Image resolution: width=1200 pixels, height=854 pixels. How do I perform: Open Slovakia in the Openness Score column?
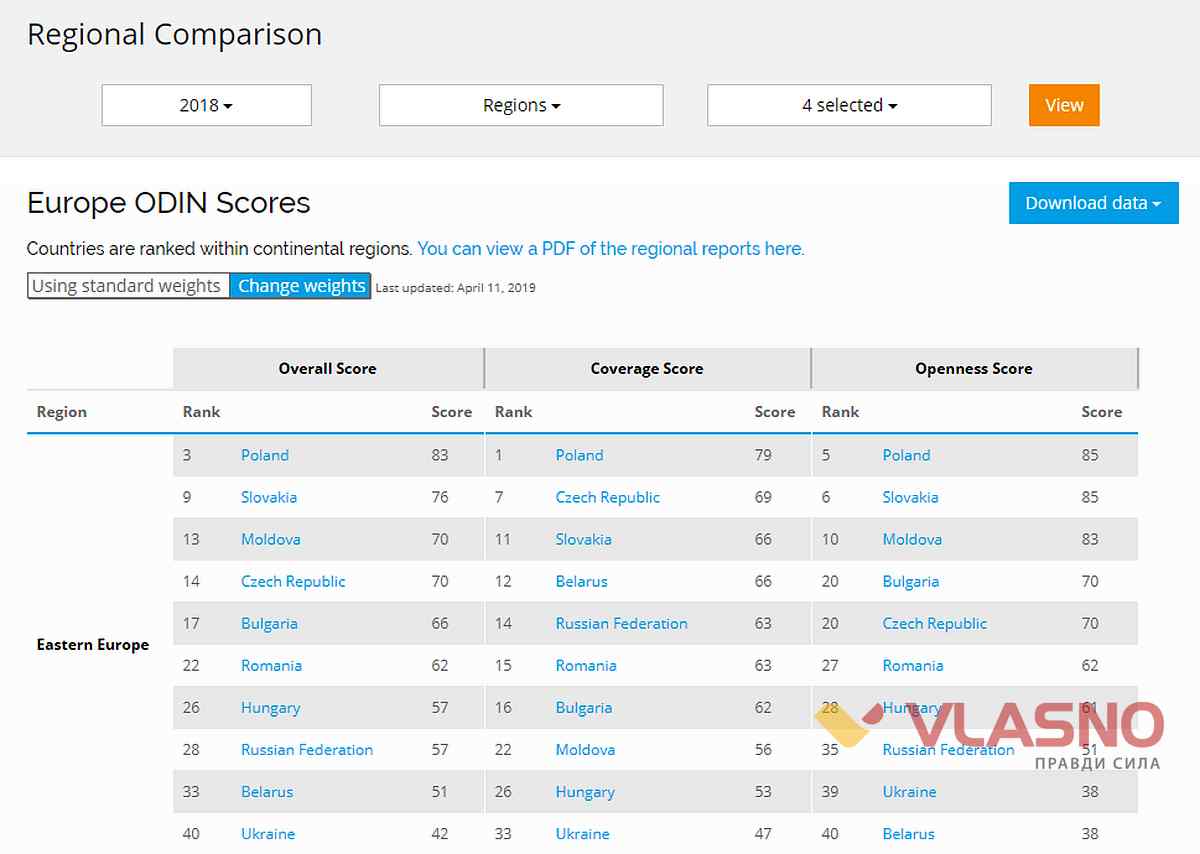click(911, 497)
